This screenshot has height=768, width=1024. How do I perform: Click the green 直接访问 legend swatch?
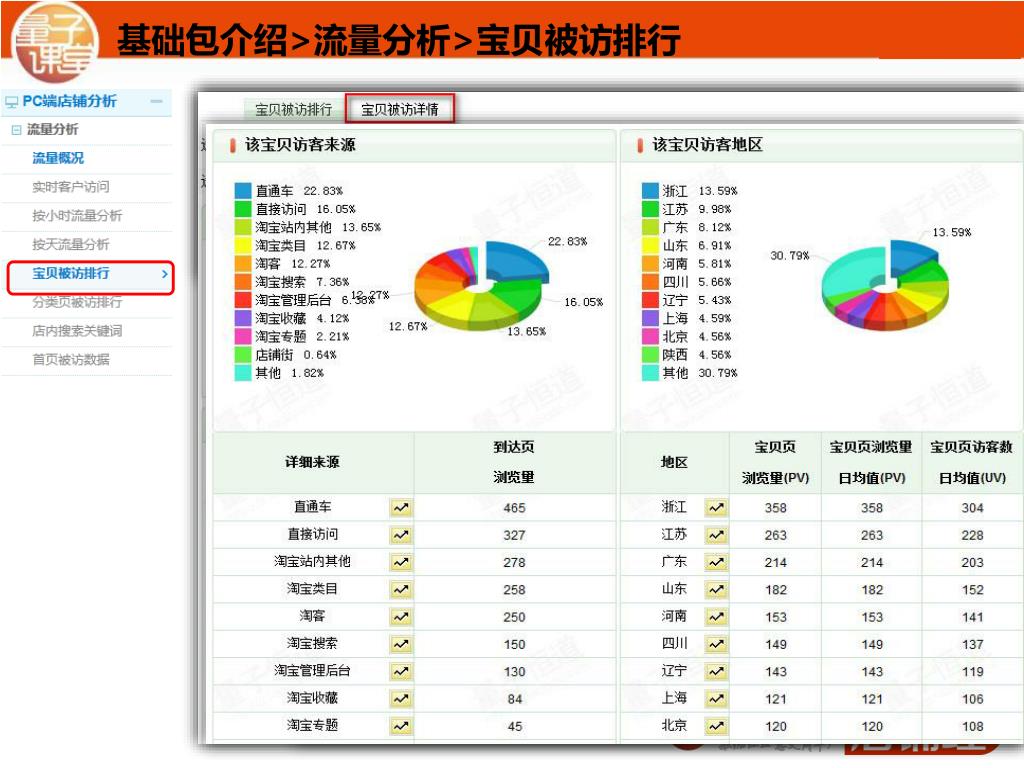[243, 209]
